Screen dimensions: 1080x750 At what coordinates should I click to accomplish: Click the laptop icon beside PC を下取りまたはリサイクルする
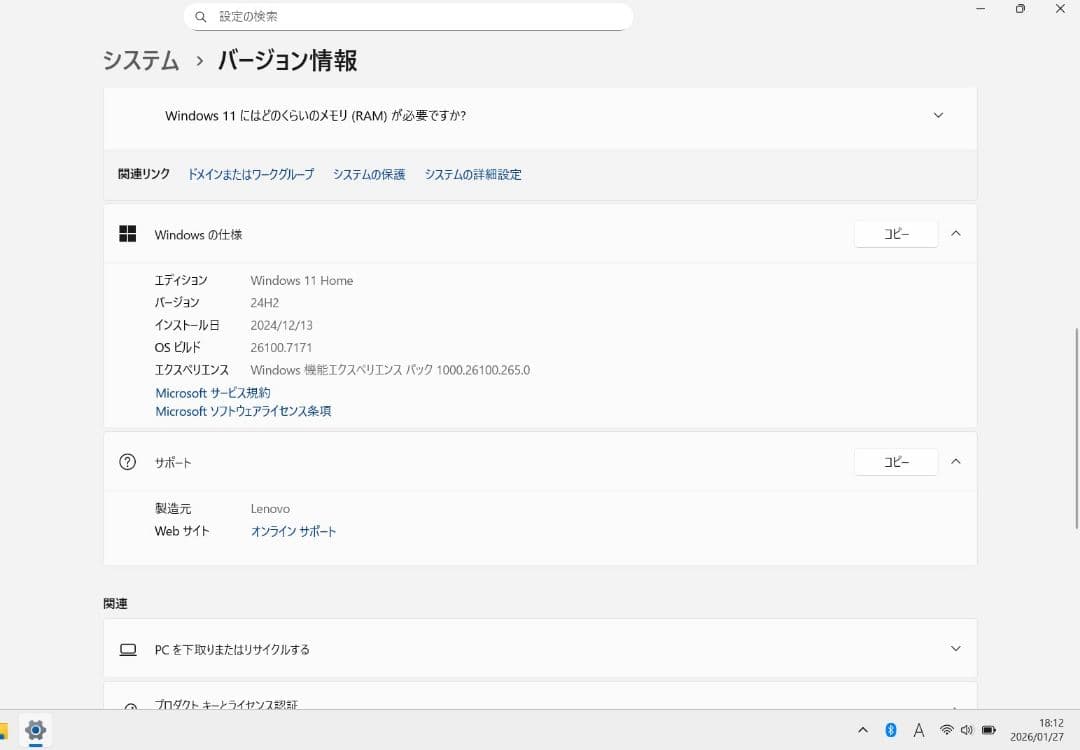click(127, 649)
